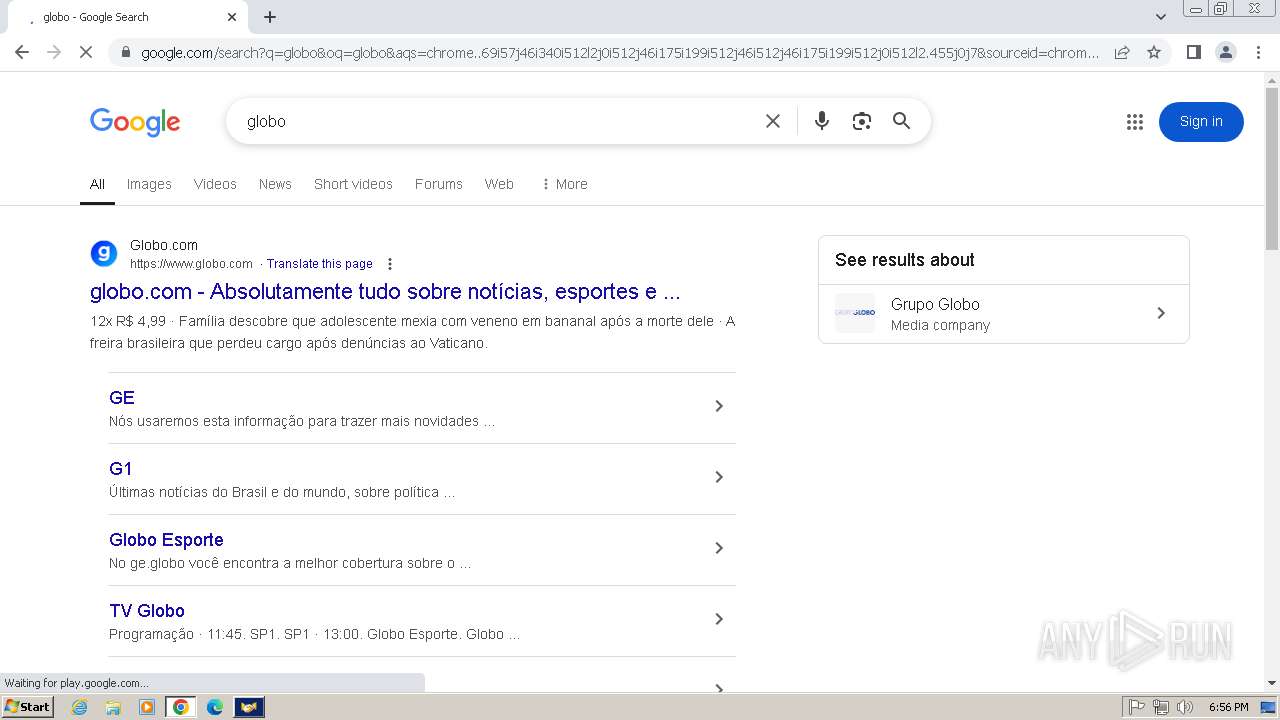Open the Google apps grid
Image resolution: width=1280 pixels, height=720 pixels.
tap(1134, 122)
